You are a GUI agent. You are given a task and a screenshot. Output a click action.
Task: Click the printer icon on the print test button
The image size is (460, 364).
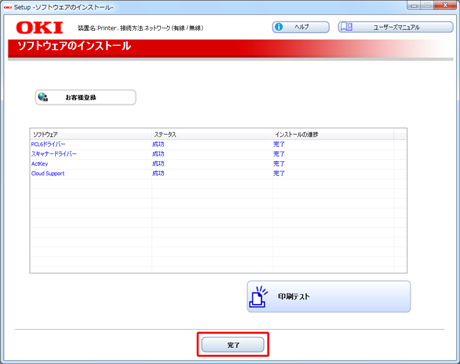[258, 296]
